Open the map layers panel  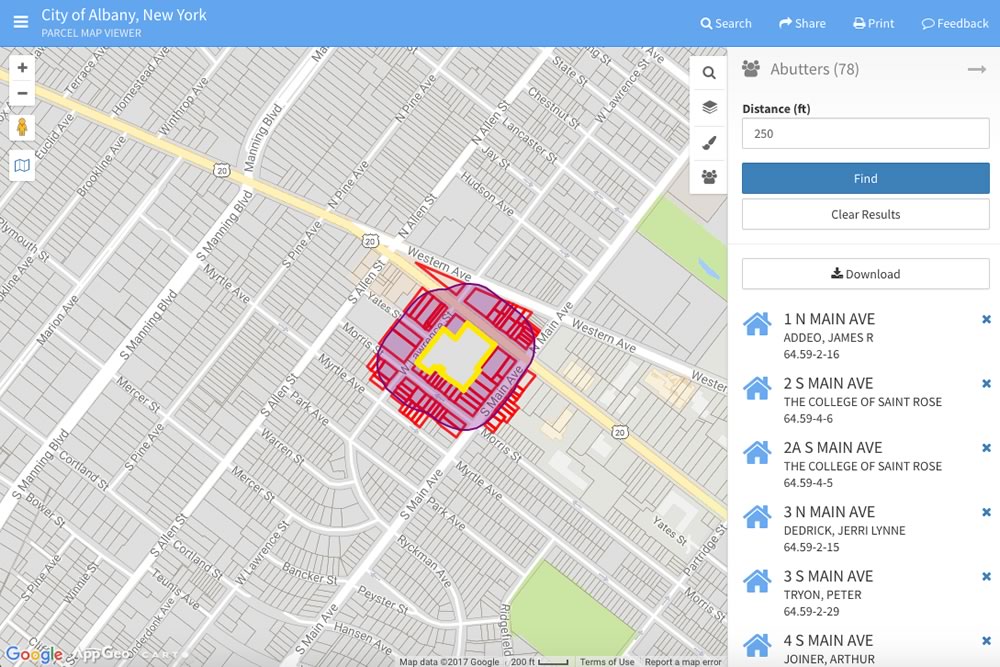[709, 107]
